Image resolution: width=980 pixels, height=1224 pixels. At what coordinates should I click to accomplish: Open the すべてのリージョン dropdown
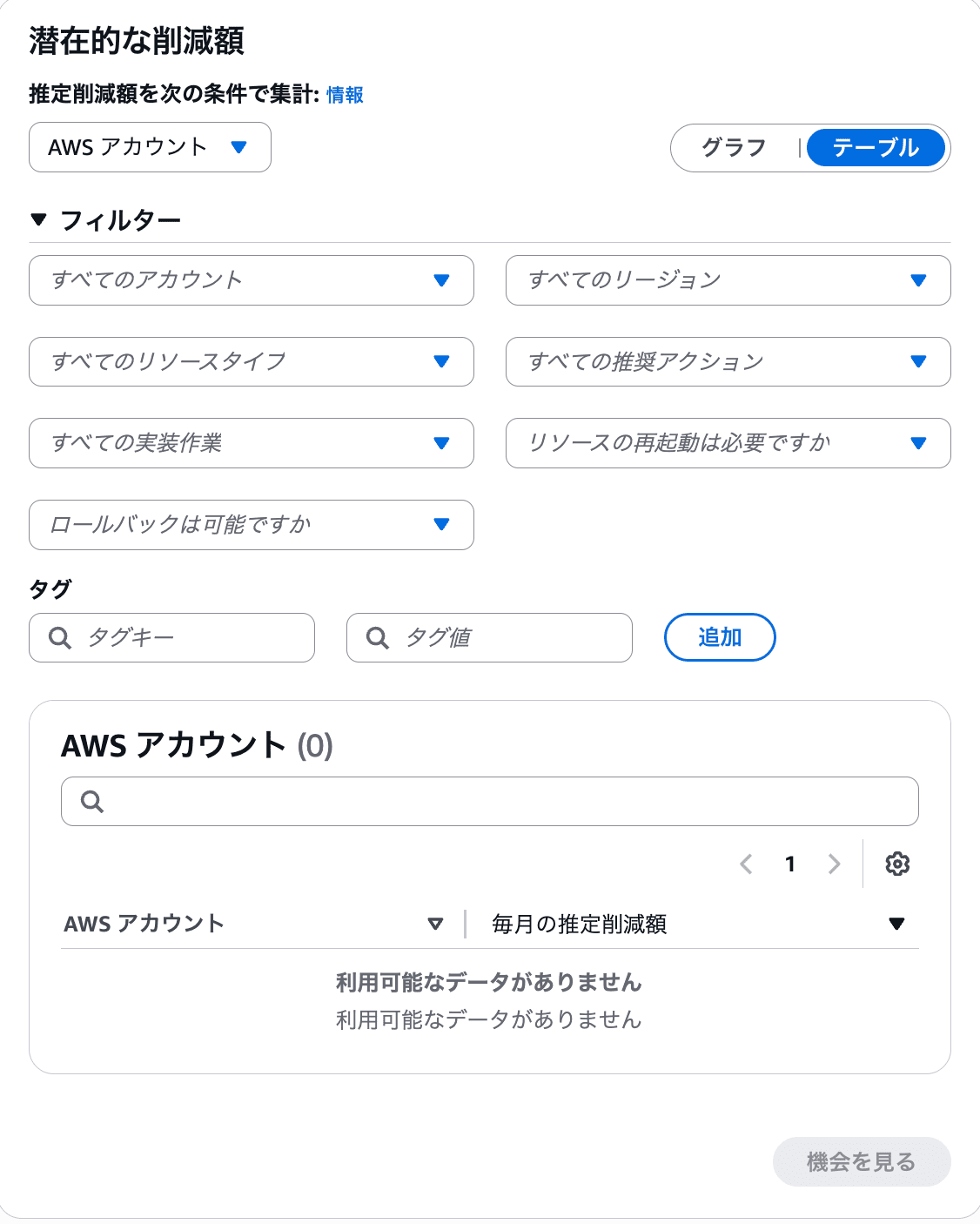[x=728, y=280]
